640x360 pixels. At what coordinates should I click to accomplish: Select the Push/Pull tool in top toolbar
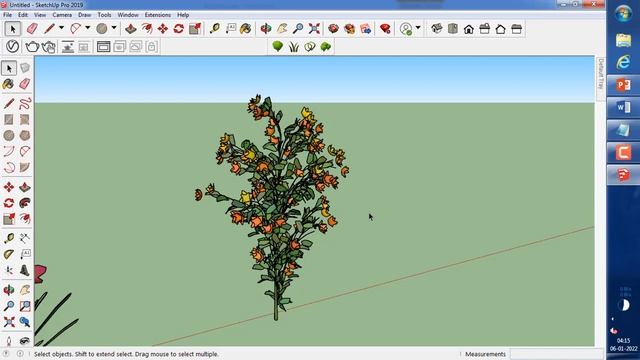pyautogui.click(x=131, y=29)
